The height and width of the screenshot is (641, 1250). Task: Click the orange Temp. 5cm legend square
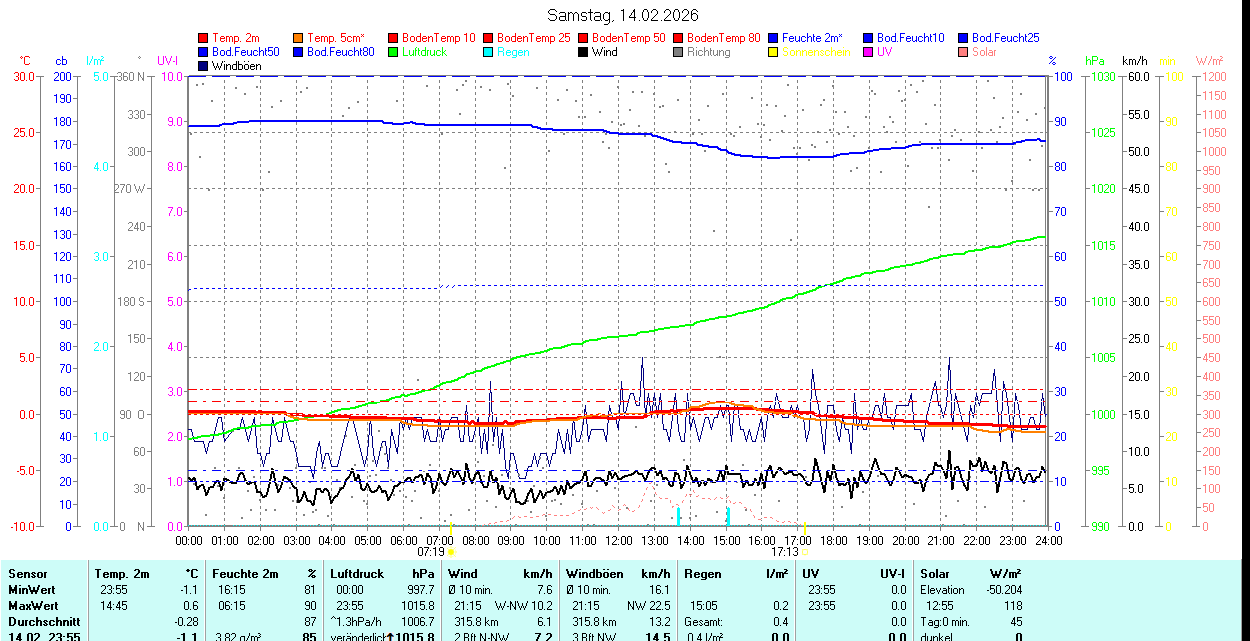click(299, 38)
